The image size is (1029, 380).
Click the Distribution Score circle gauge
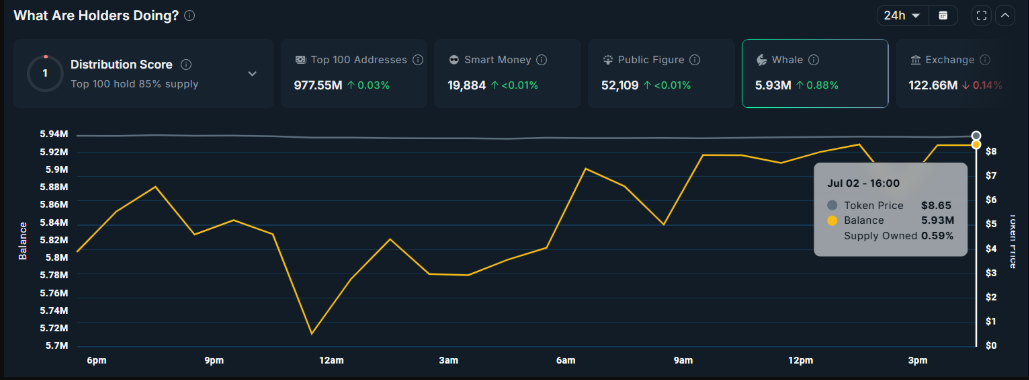pos(45,74)
